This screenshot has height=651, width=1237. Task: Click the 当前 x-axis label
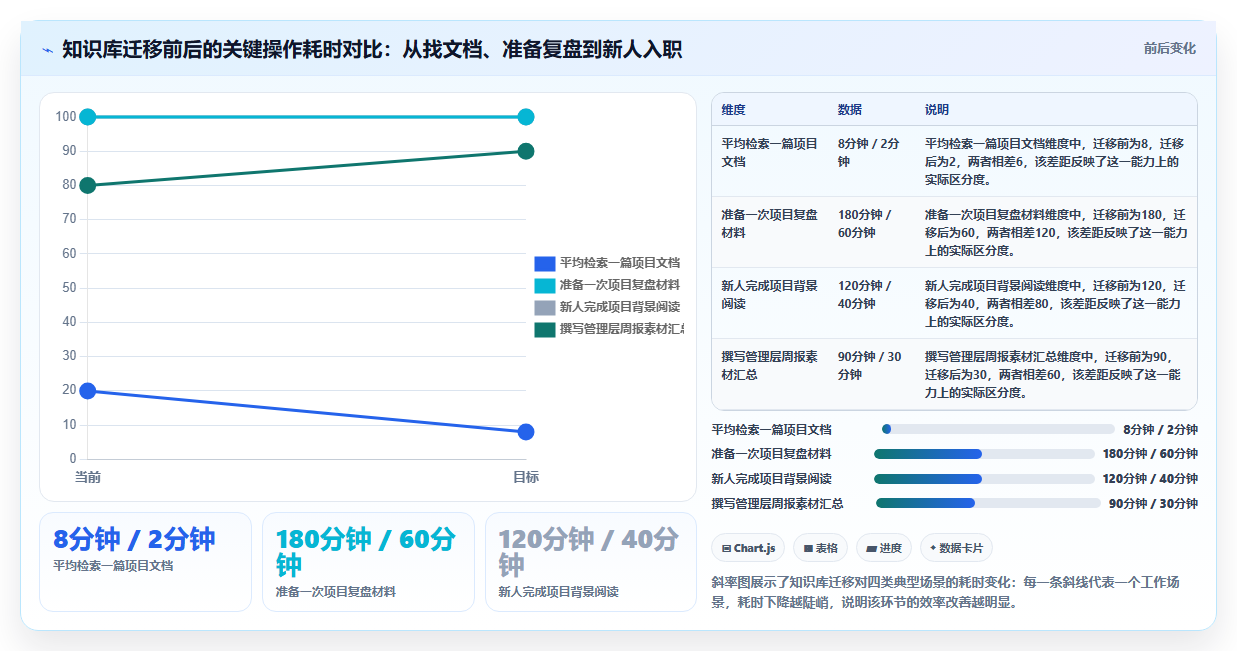click(88, 477)
